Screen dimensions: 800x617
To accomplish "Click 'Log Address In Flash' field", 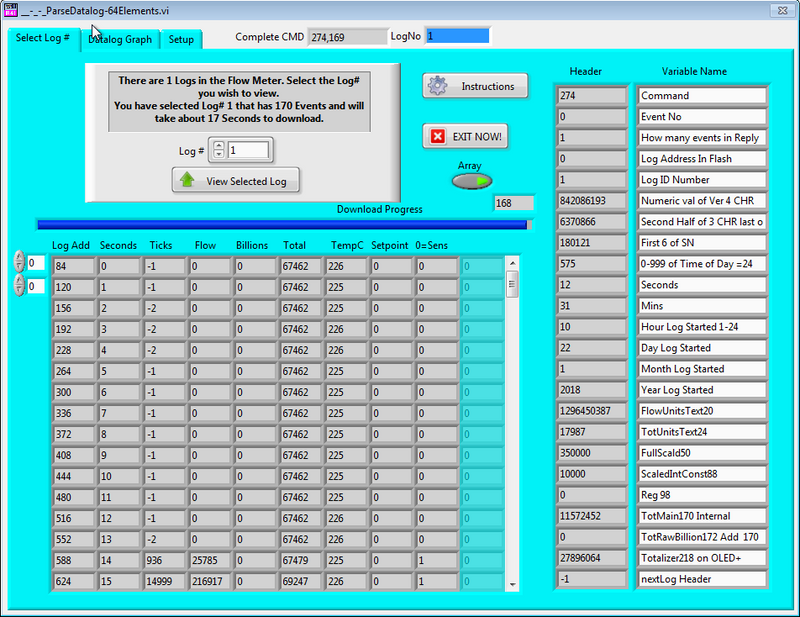I will click(702, 158).
